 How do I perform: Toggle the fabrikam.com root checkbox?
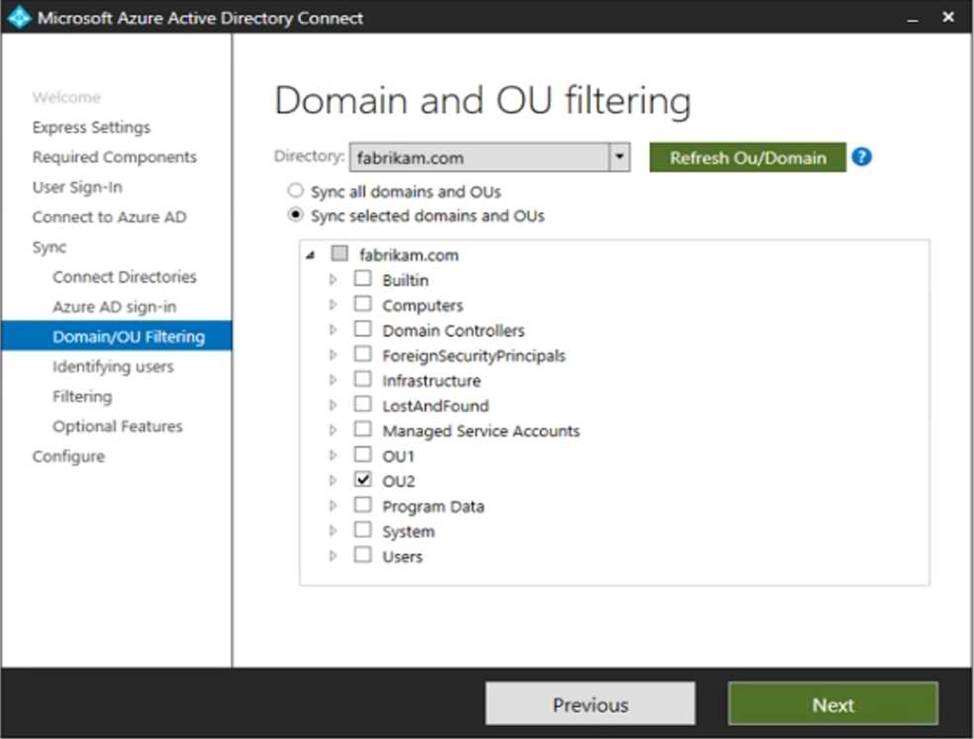[339, 253]
